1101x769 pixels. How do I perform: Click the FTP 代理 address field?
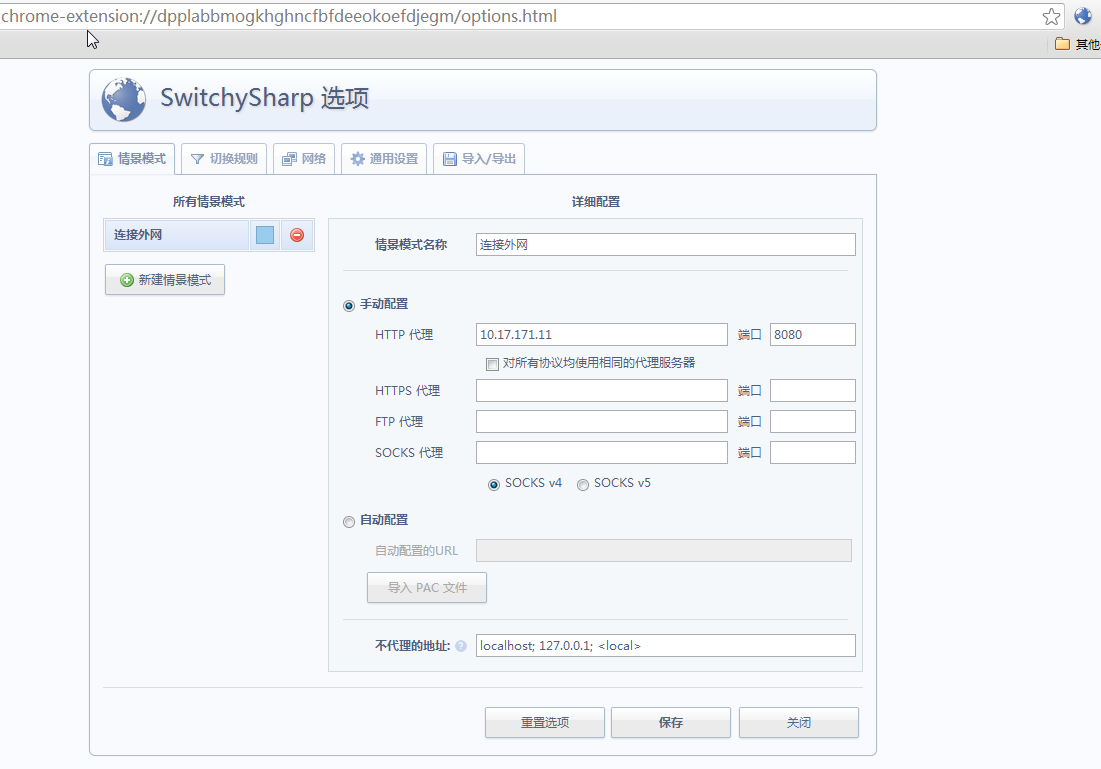pyautogui.click(x=602, y=421)
